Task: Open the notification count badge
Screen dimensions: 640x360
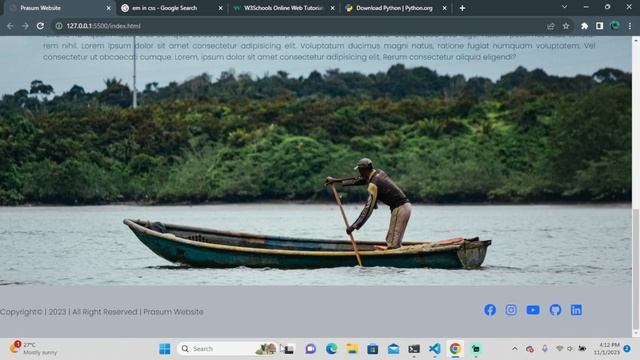Action: (627, 349)
